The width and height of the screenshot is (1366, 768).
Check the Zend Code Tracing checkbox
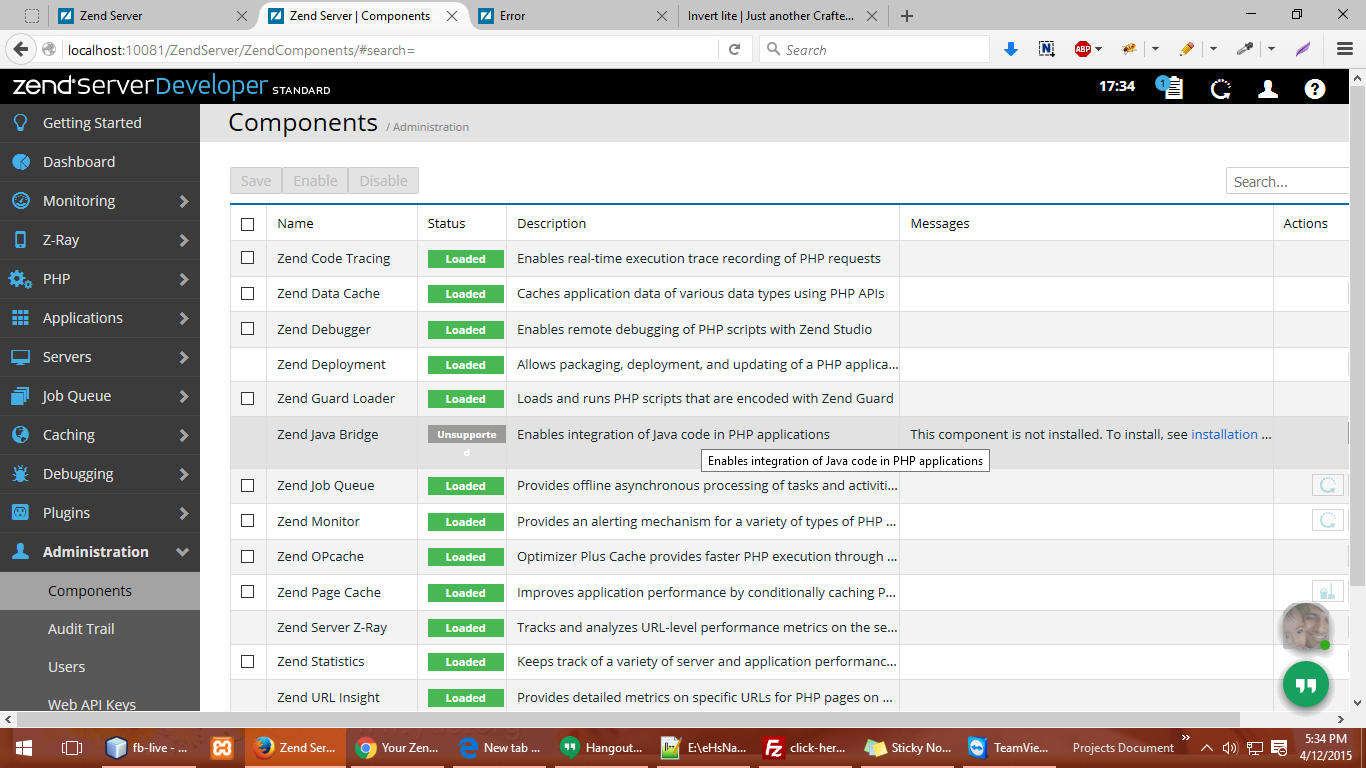[x=248, y=258]
